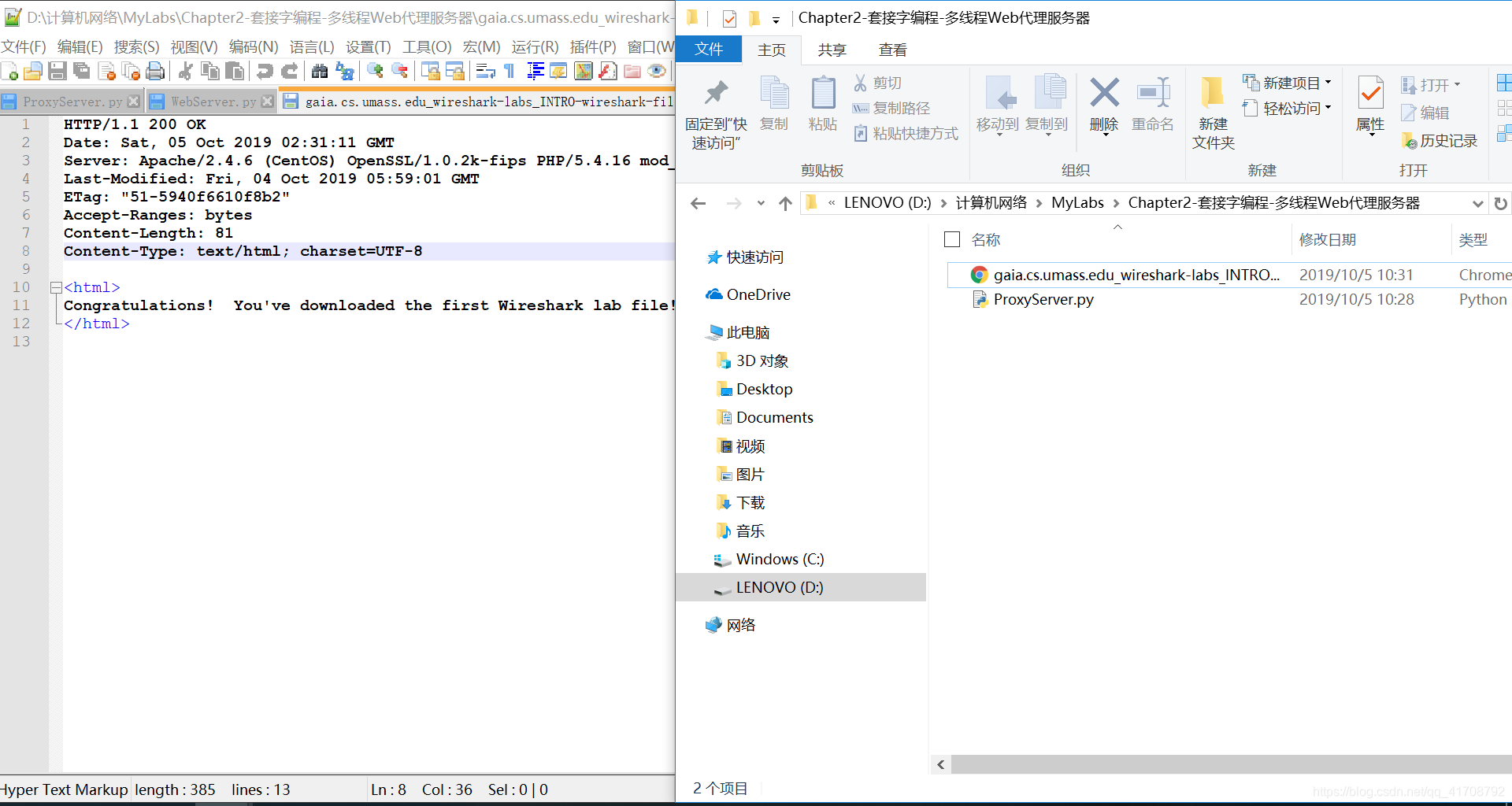This screenshot has height=806, width=1512.
Task: Open the Explorer 文件 tab
Action: point(709,50)
